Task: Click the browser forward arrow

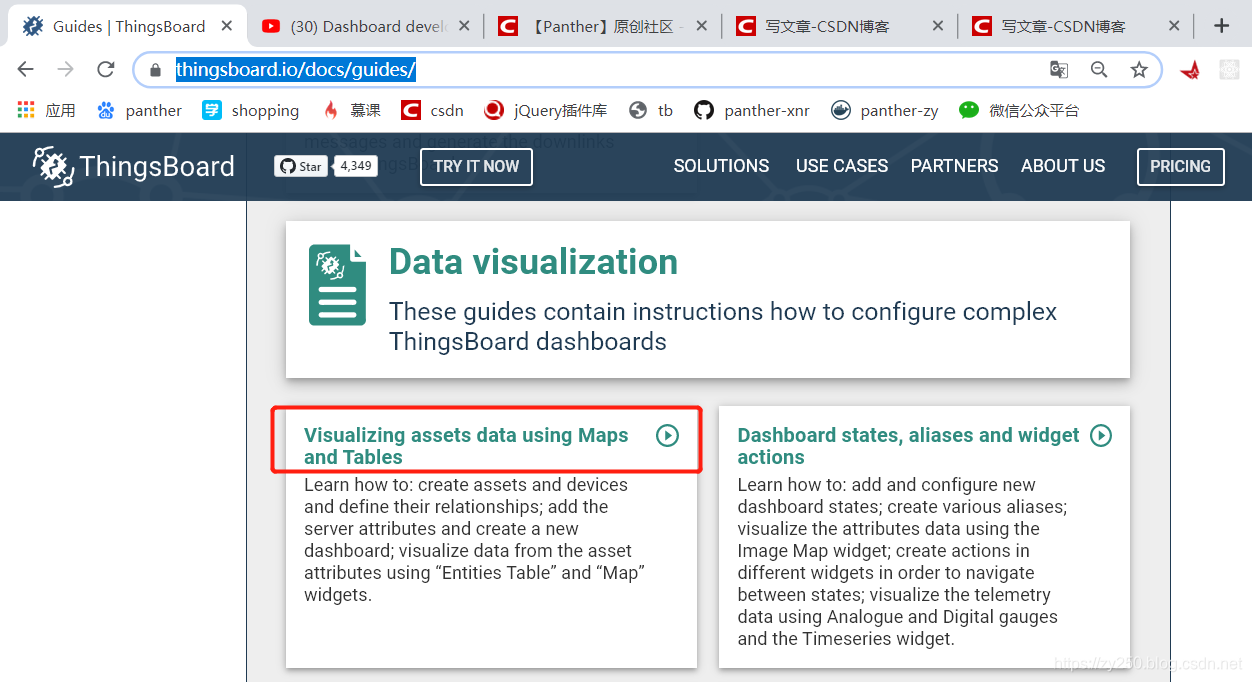Action: coord(66,69)
